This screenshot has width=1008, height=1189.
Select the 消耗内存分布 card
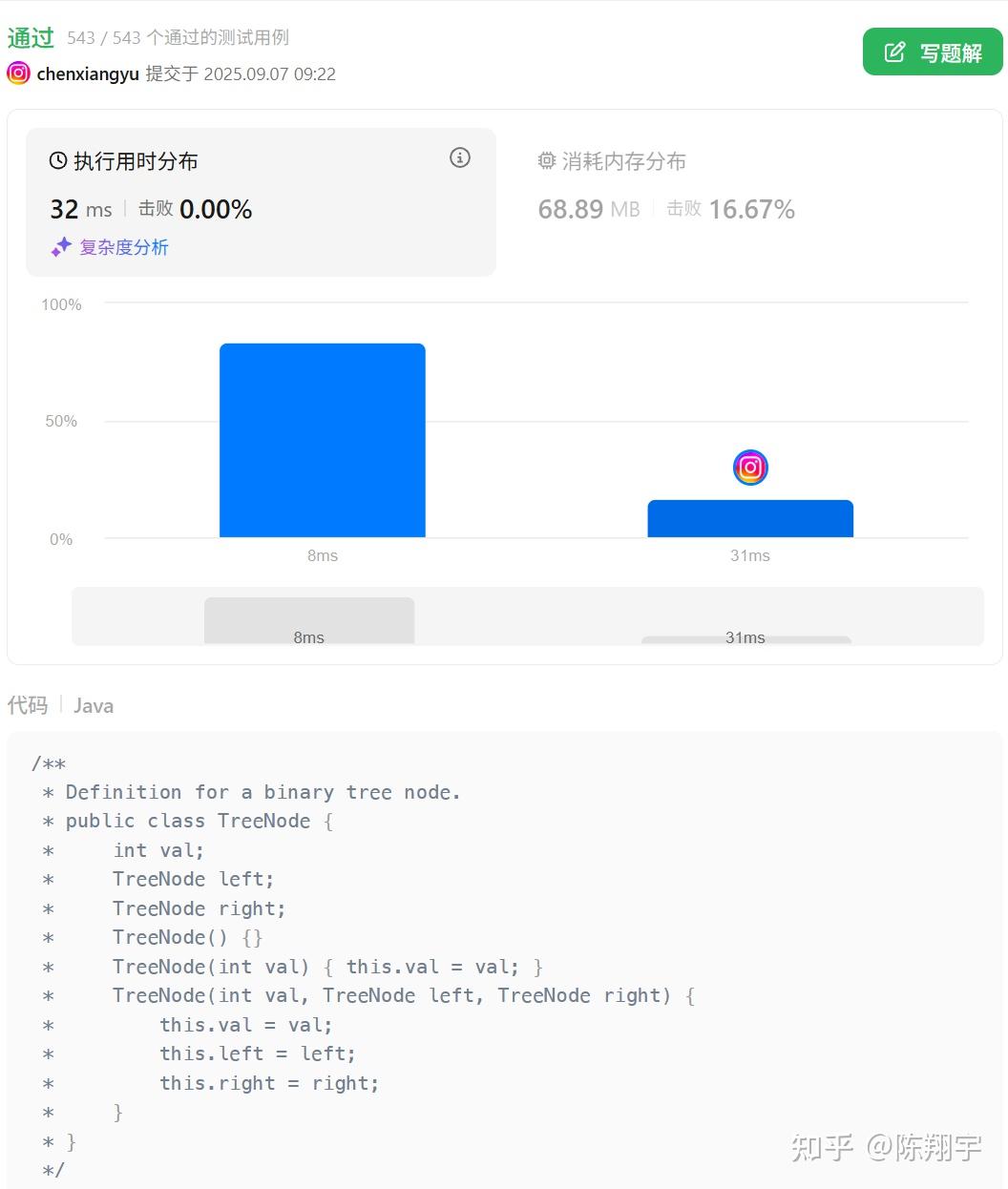coord(750,202)
